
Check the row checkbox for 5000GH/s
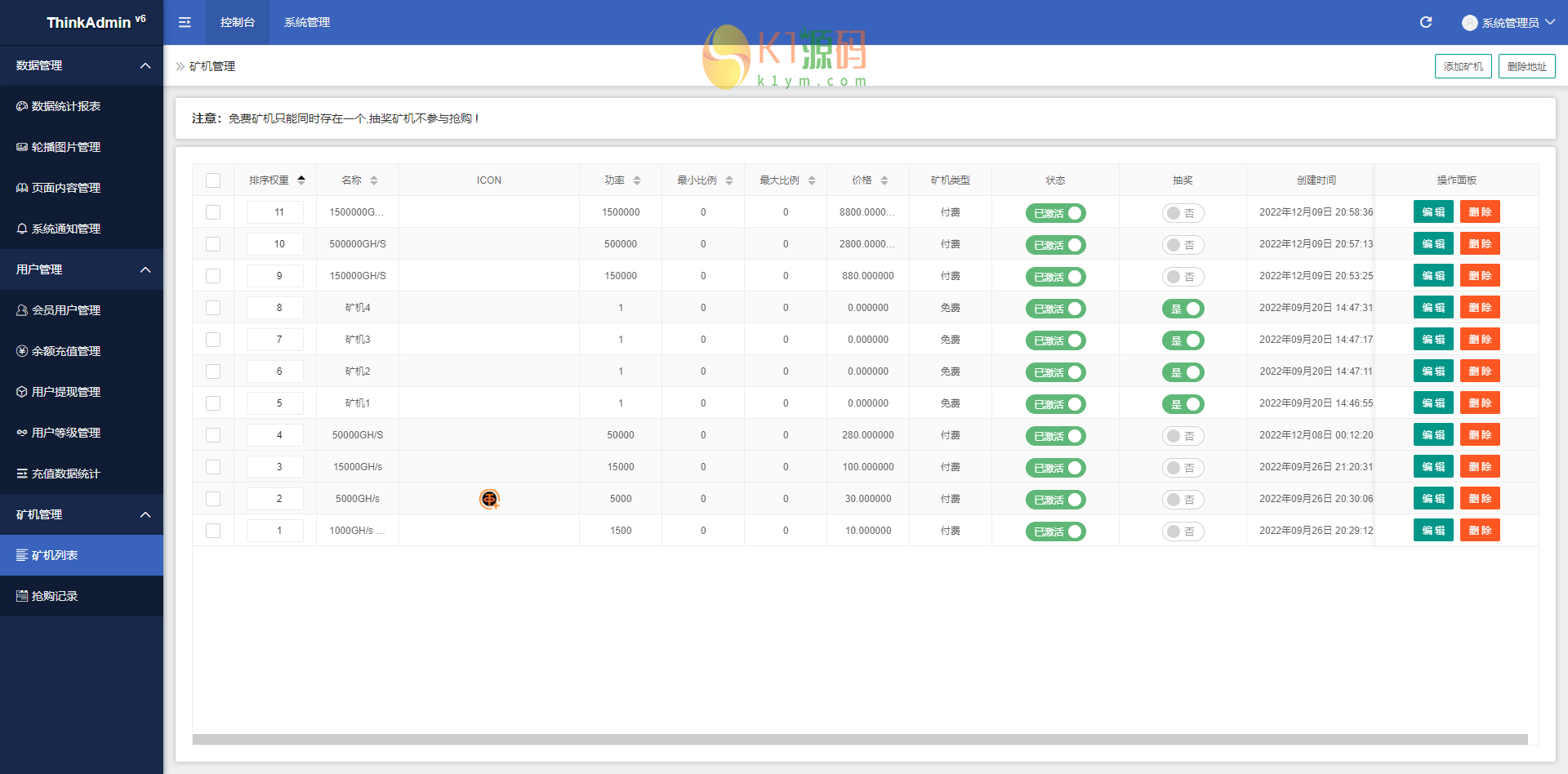[x=213, y=499]
